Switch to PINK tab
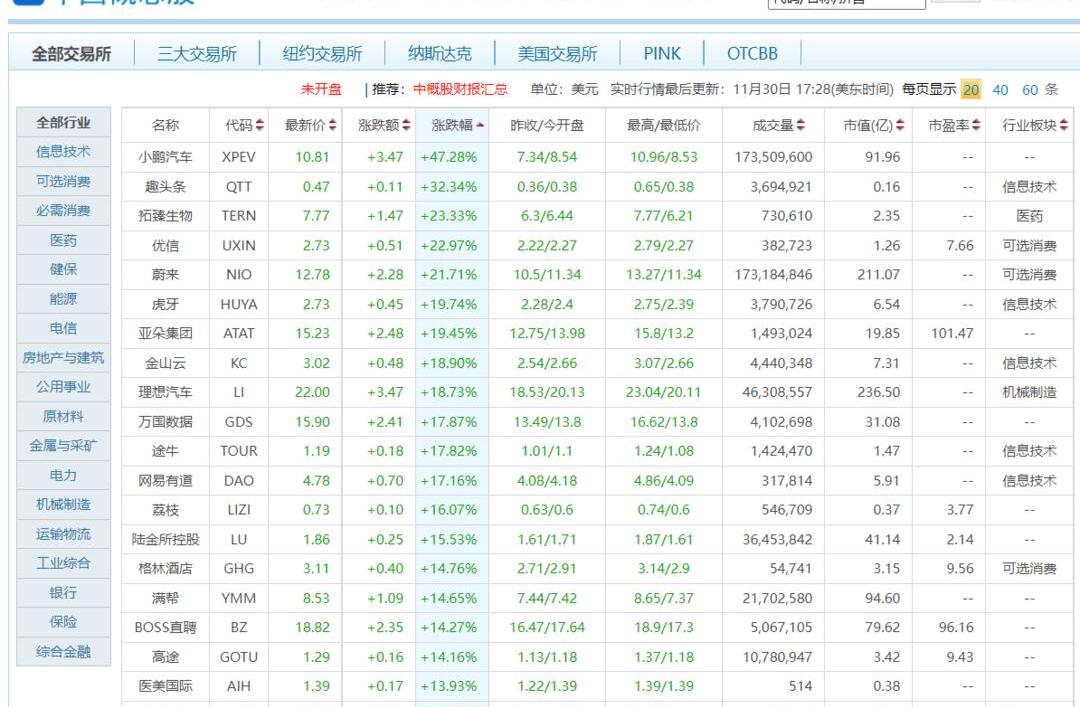Image resolution: width=1080 pixels, height=707 pixels. [x=662, y=54]
